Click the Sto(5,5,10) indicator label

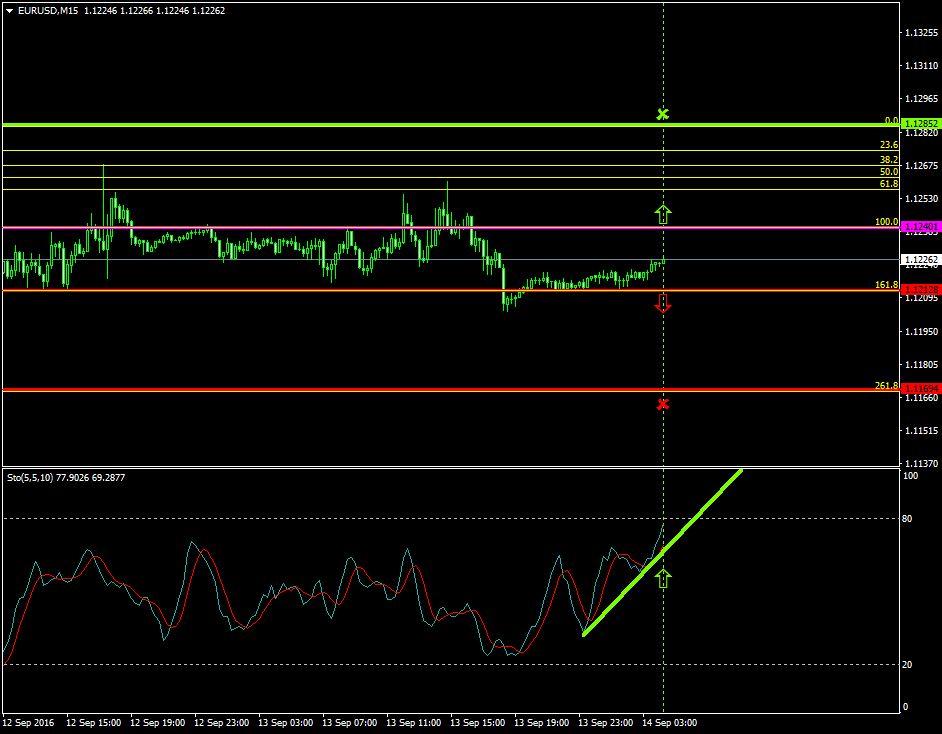[69, 478]
